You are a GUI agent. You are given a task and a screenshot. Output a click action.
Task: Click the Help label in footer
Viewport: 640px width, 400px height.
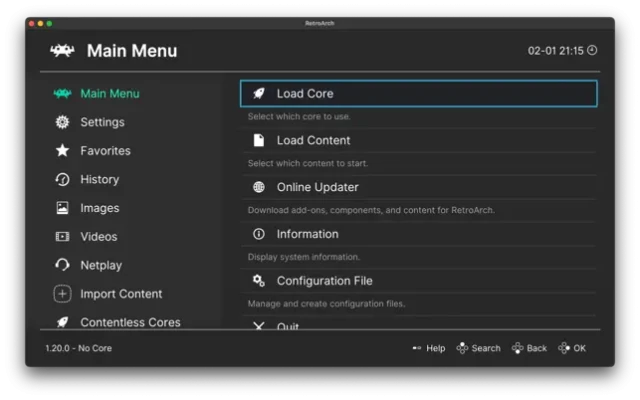[x=436, y=348]
